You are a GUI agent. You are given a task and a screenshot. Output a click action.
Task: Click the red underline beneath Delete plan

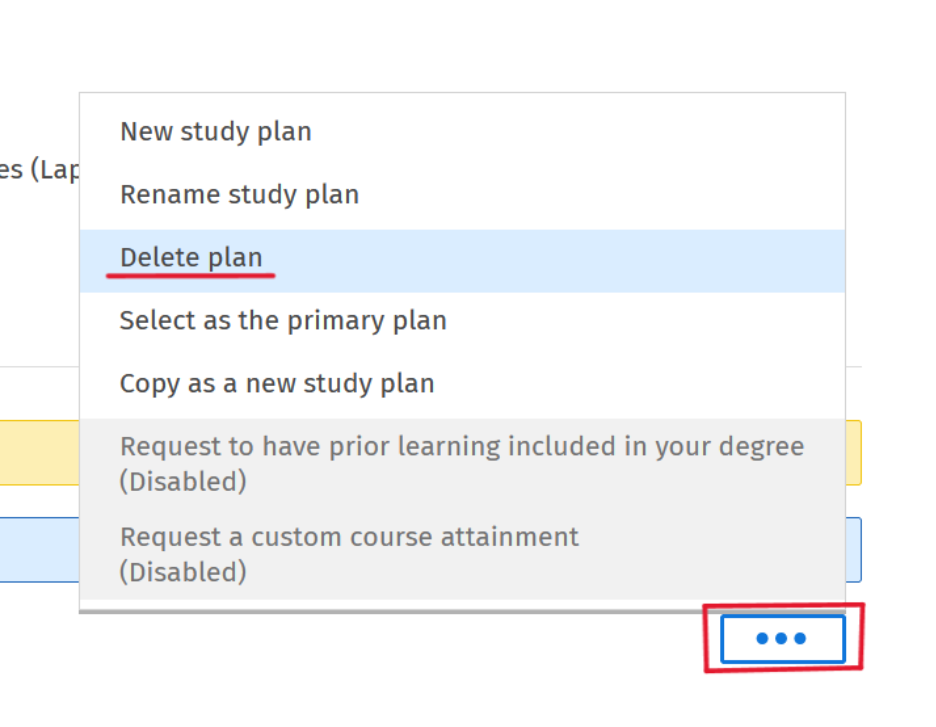point(190,276)
